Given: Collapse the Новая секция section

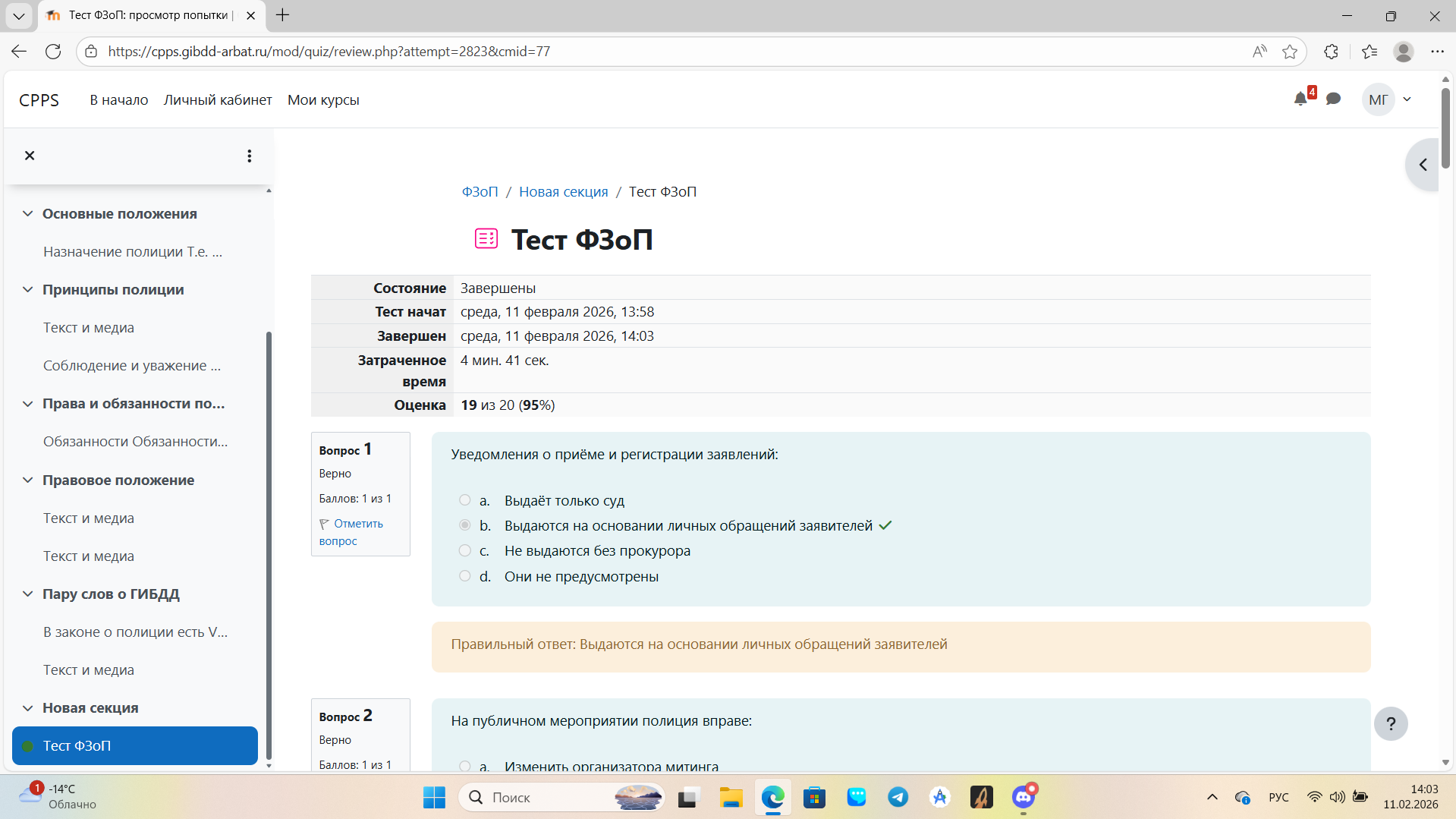Looking at the screenshot, I should 28,708.
